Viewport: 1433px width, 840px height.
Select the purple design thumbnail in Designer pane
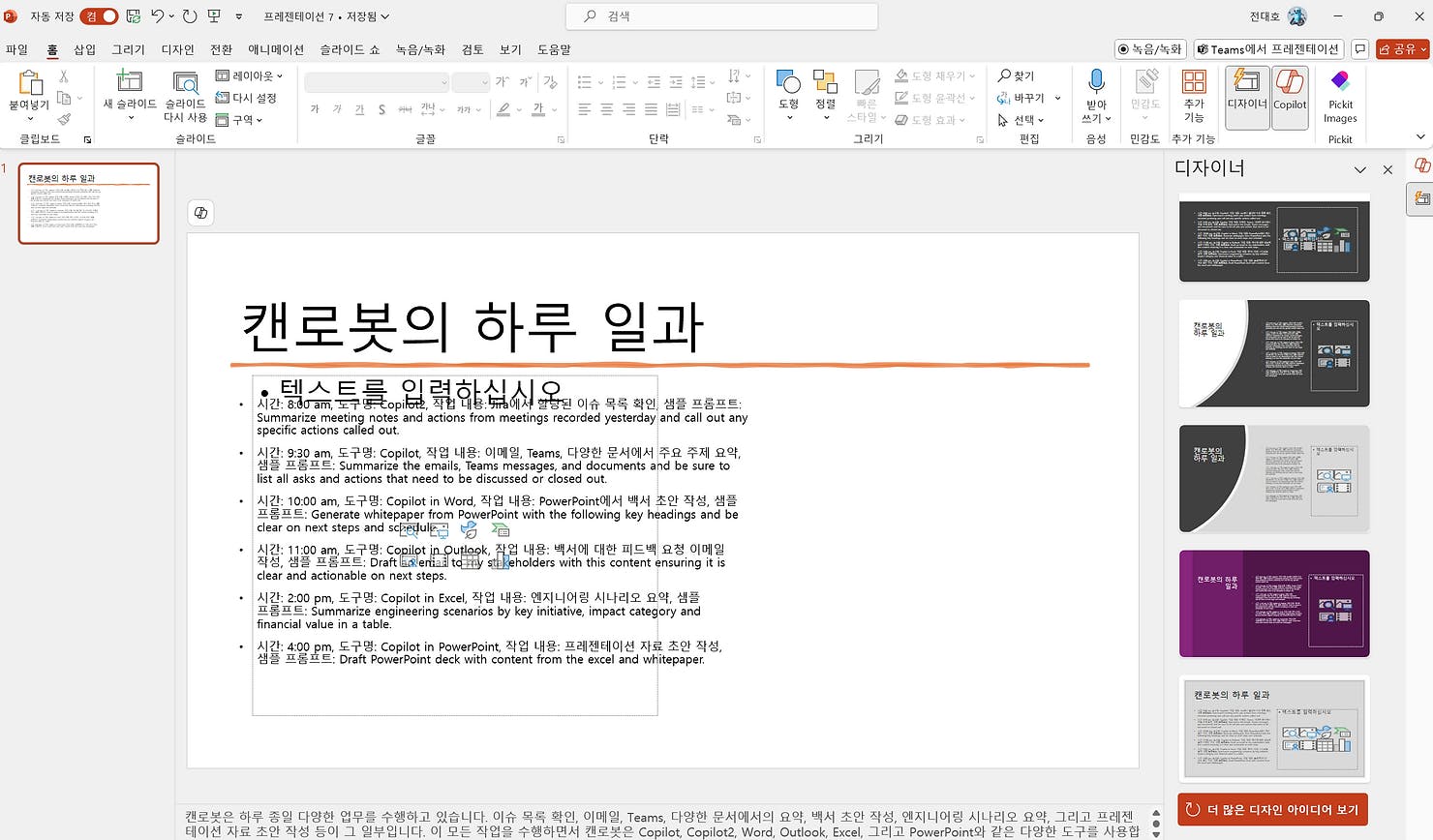pos(1273,603)
